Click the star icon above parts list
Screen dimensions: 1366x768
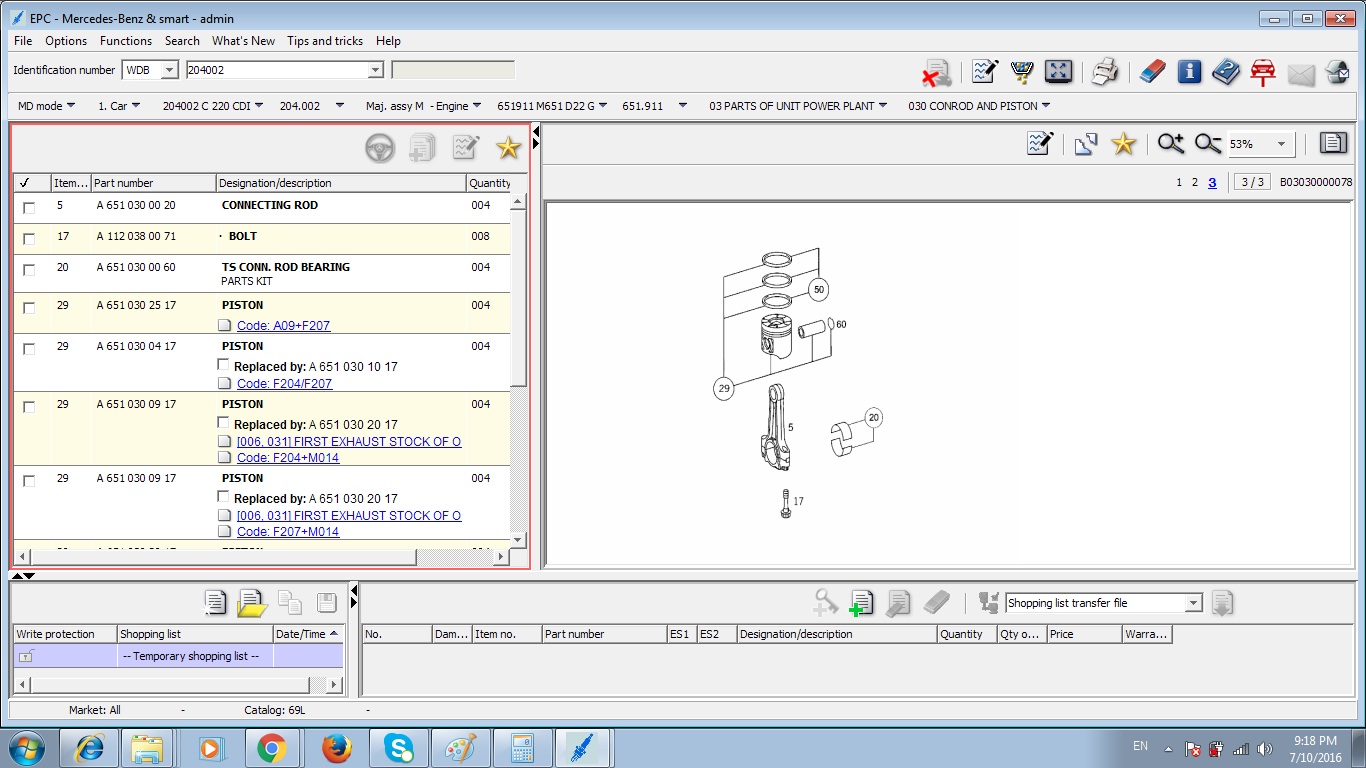click(509, 149)
